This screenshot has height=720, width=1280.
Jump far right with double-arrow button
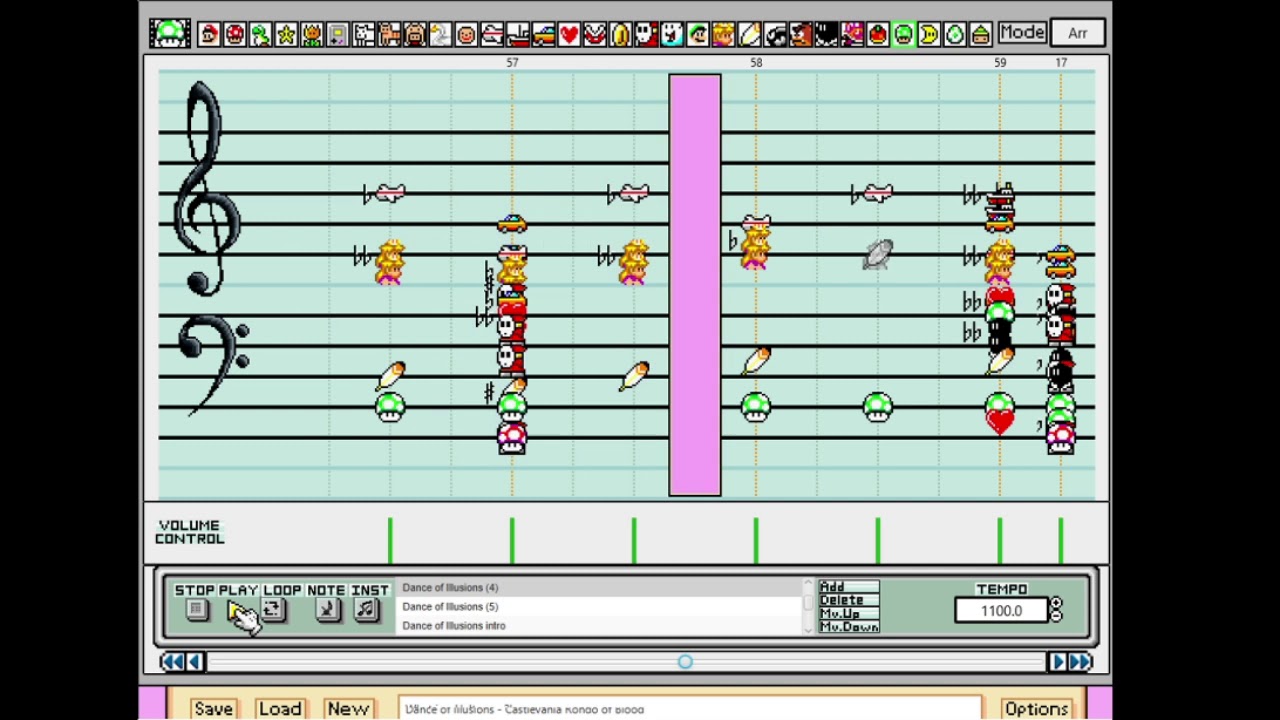pyautogui.click(x=1081, y=662)
